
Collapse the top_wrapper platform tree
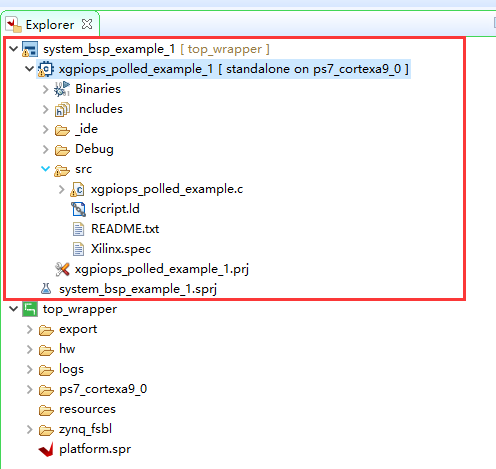click(13, 309)
